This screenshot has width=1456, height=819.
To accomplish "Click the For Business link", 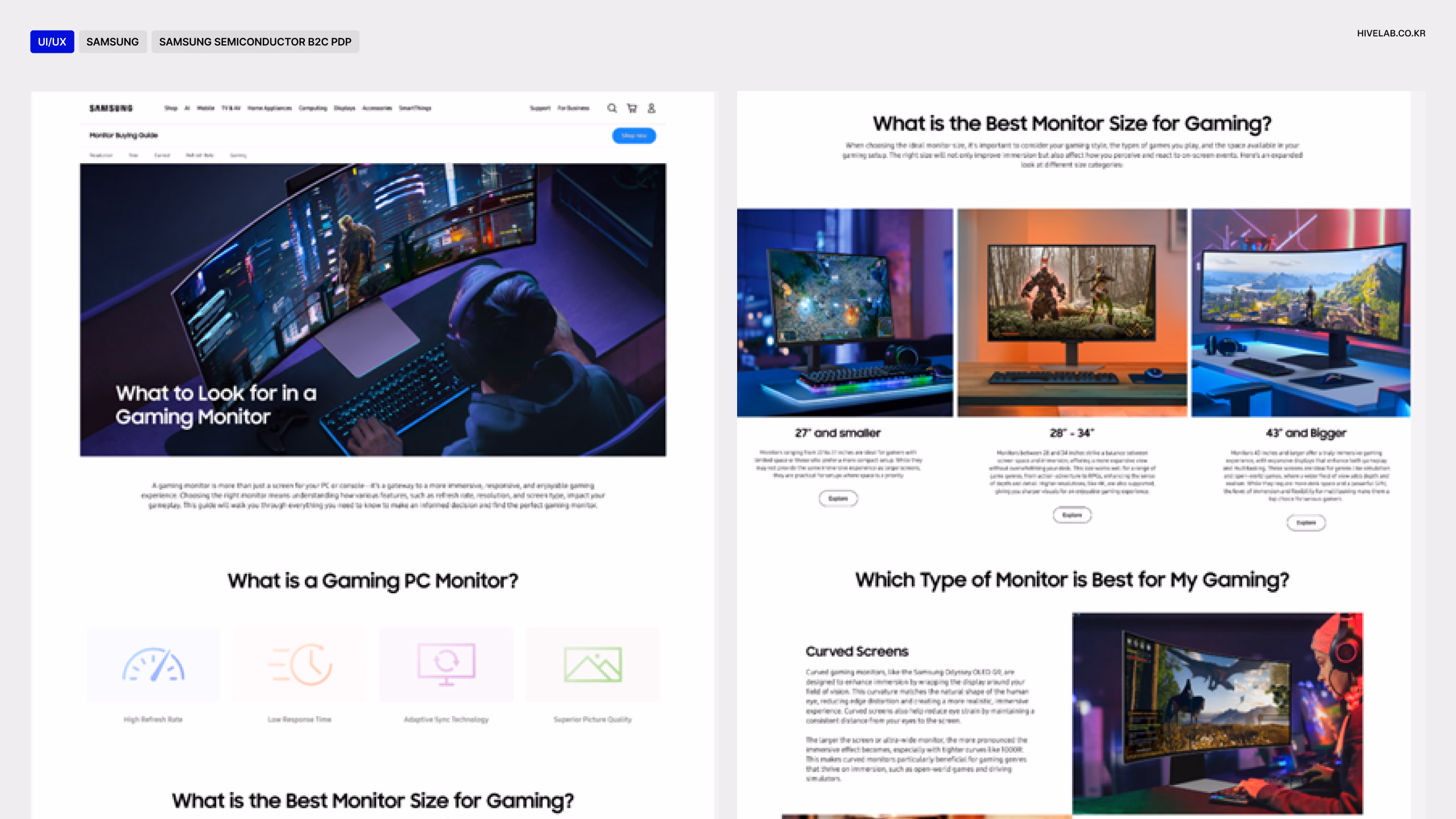I will click(573, 108).
